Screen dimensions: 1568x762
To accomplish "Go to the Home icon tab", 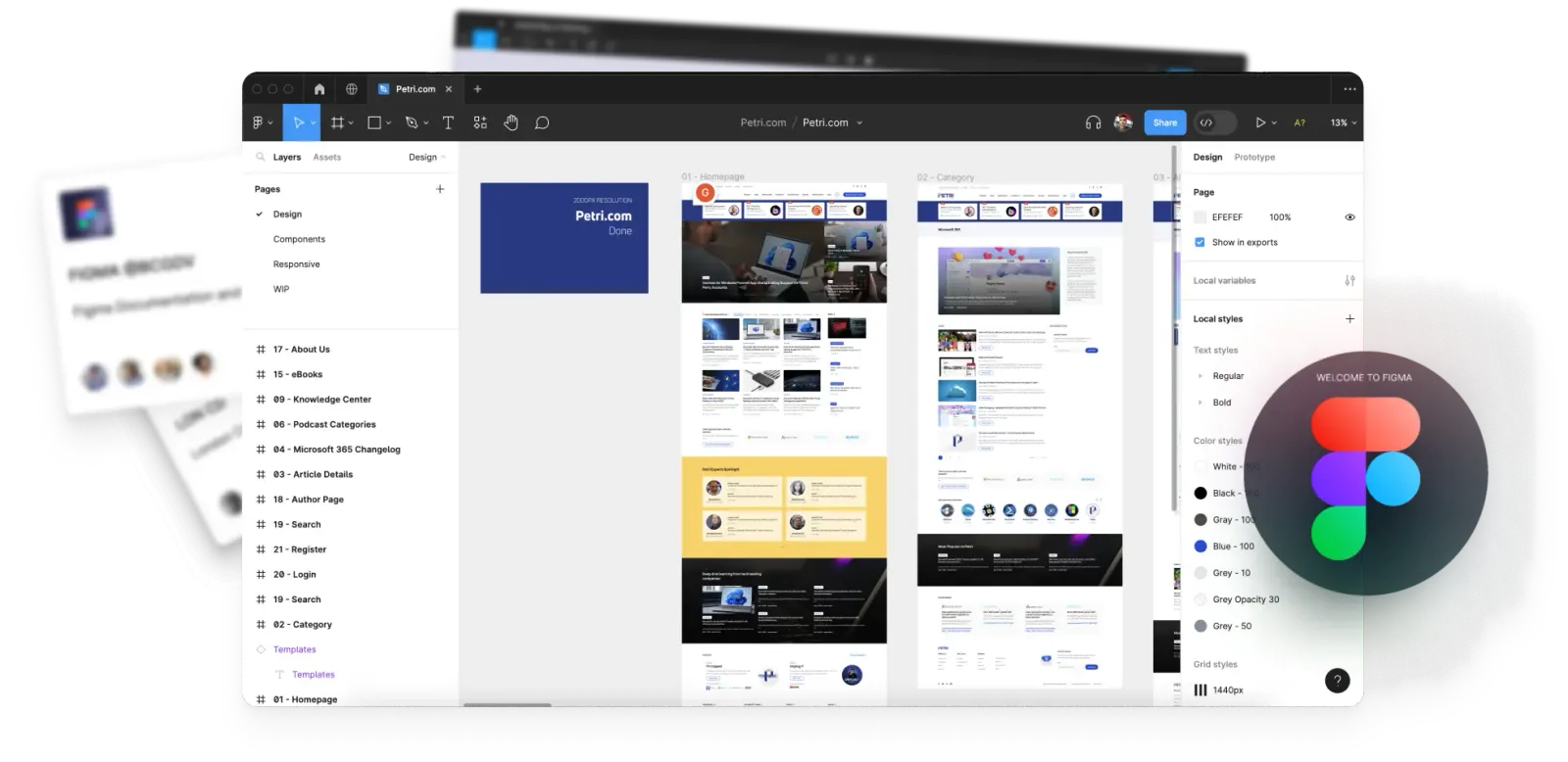I will coord(319,89).
